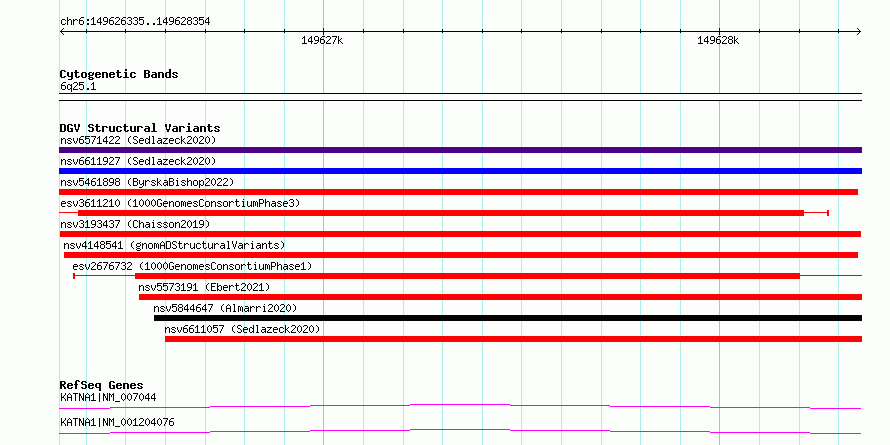Click the magenta KATNA1|NM_001204076 transcript line
890x445 pixels.
coord(460,431)
